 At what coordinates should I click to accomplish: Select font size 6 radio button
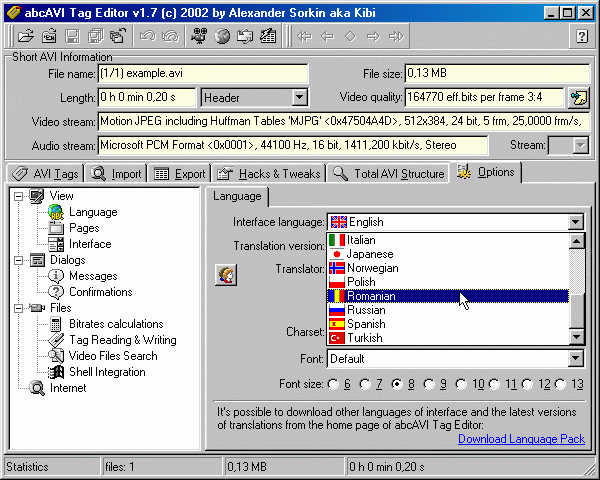click(333, 384)
